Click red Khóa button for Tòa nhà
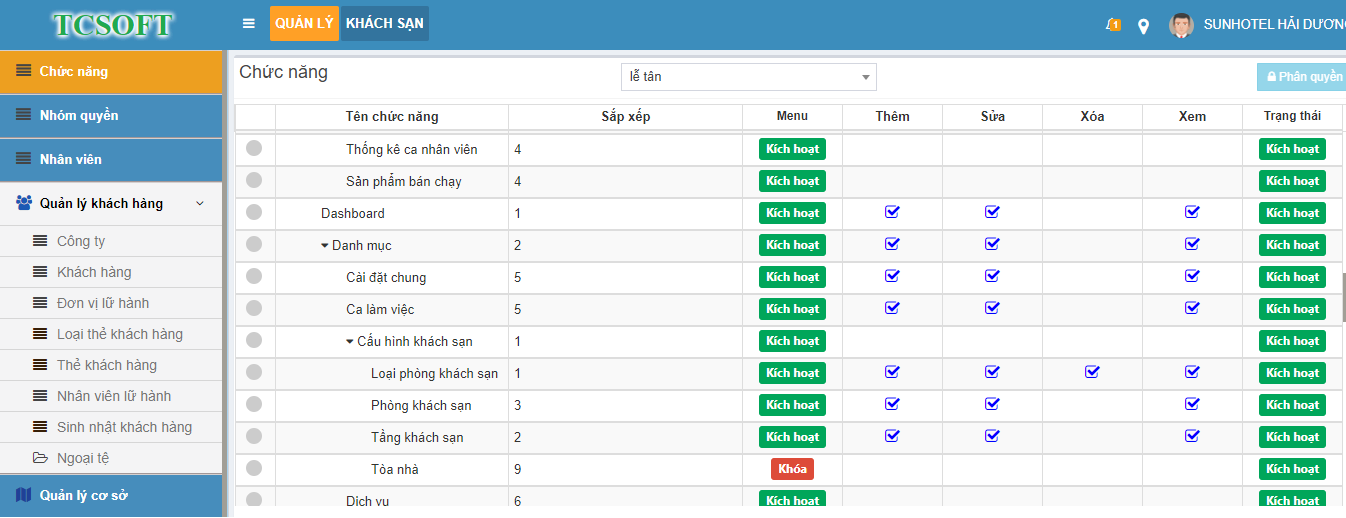This screenshot has width=1346, height=518. click(x=792, y=469)
